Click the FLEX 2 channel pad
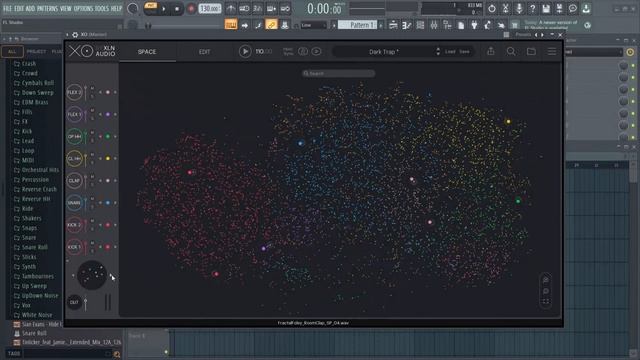This screenshot has width=640, height=360. [x=74, y=93]
